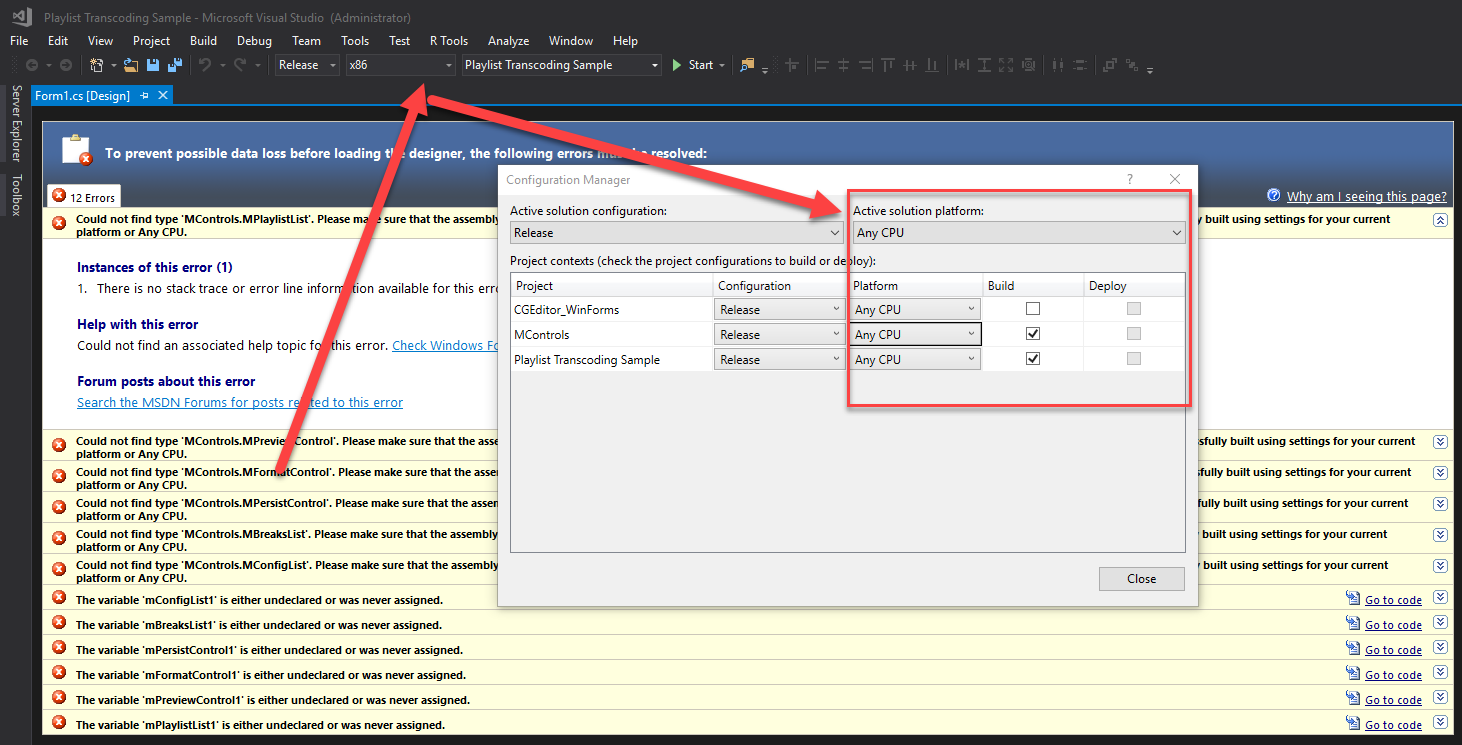Click the New Project toolbar icon
1462x745 pixels.
pyautogui.click(x=97, y=65)
